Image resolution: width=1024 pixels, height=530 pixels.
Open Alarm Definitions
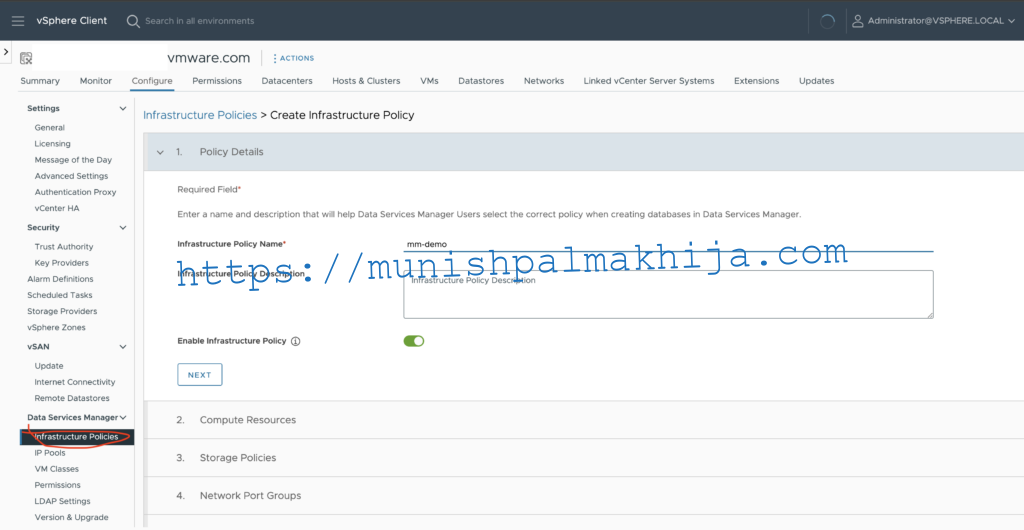click(60, 279)
